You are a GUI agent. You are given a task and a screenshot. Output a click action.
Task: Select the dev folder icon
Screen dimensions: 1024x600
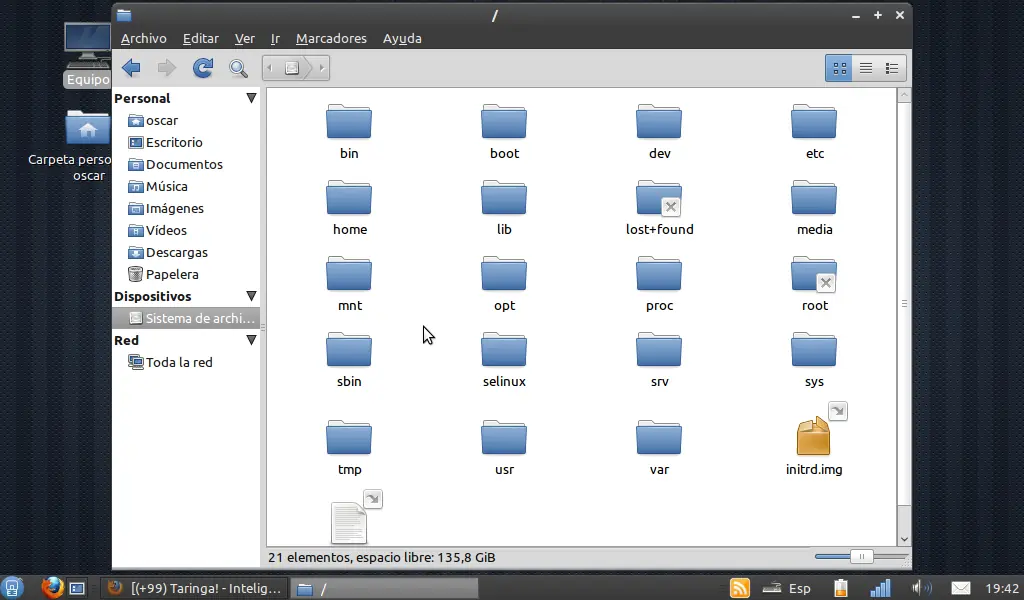coord(658,122)
